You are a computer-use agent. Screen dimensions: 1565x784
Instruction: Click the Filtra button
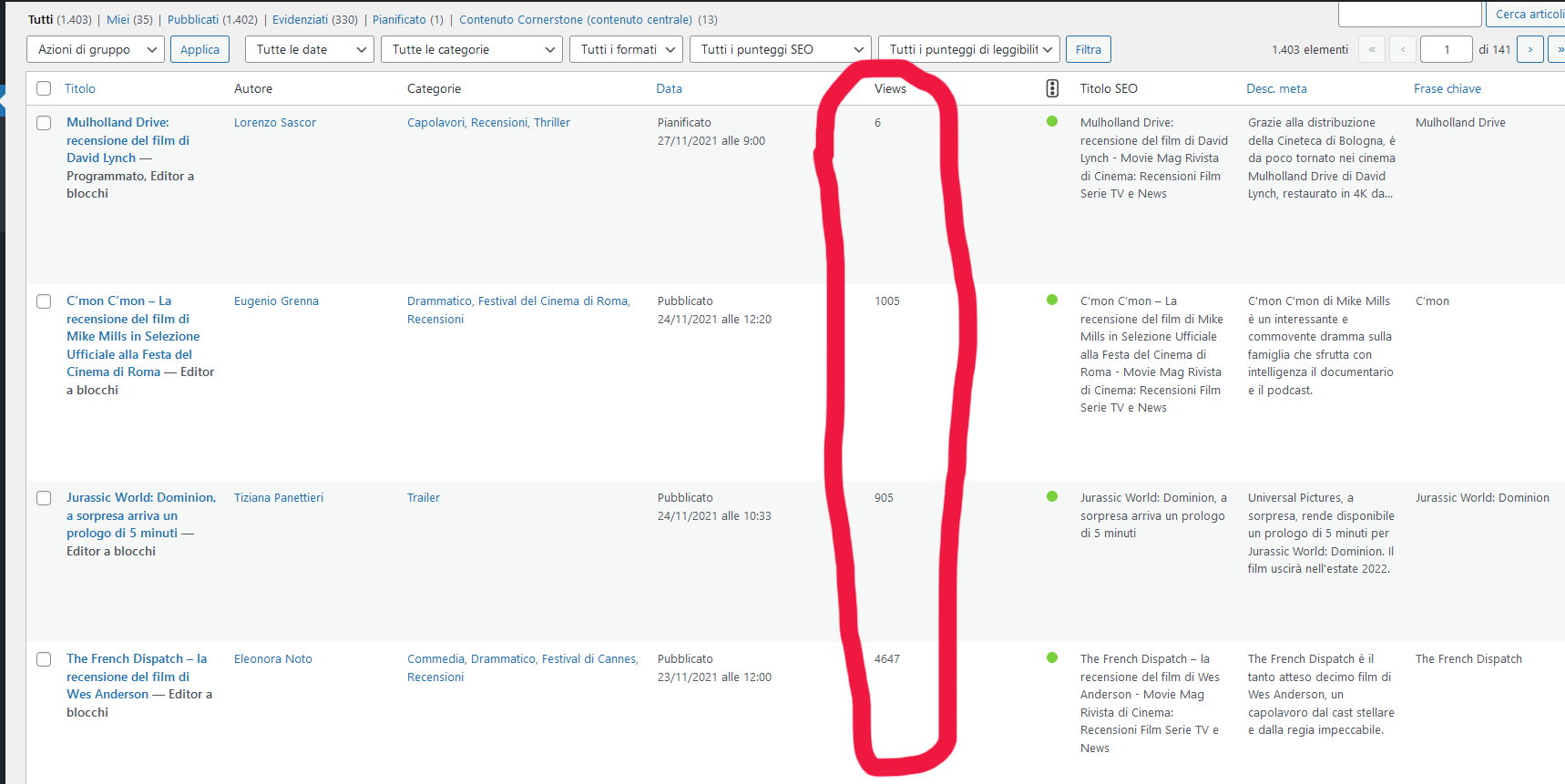click(1089, 49)
